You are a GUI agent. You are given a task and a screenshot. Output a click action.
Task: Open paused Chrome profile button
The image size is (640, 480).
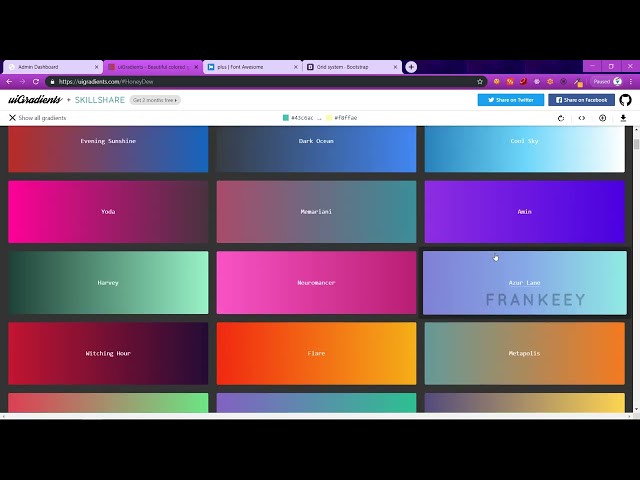pyautogui.click(x=607, y=82)
